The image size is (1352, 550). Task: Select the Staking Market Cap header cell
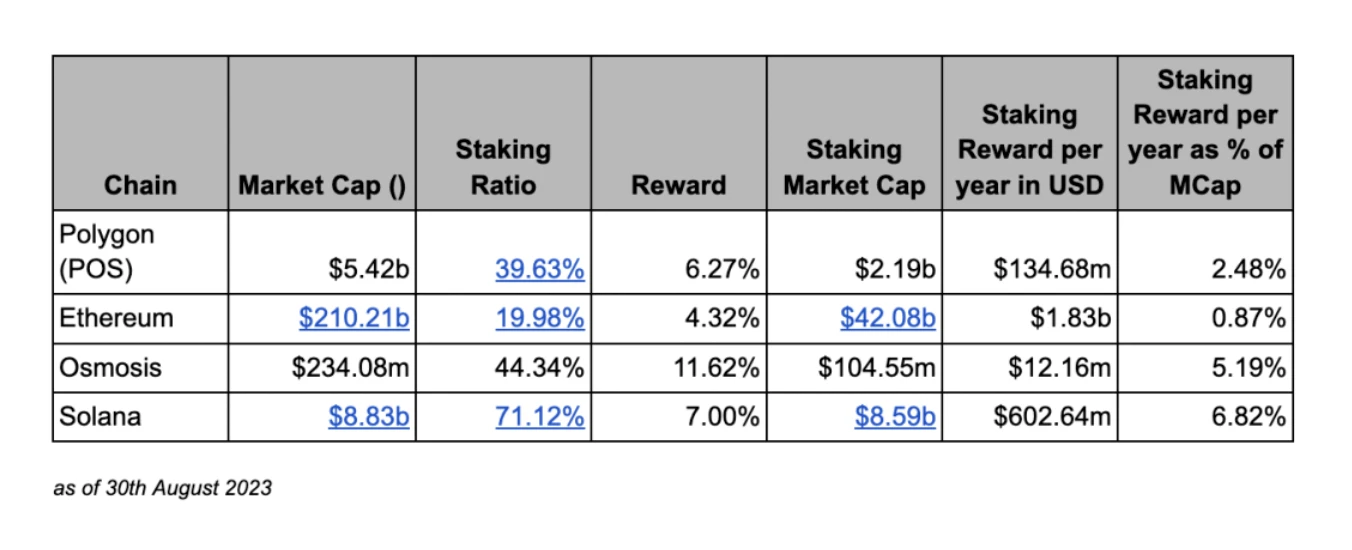pyautogui.click(x=854, y=168)
